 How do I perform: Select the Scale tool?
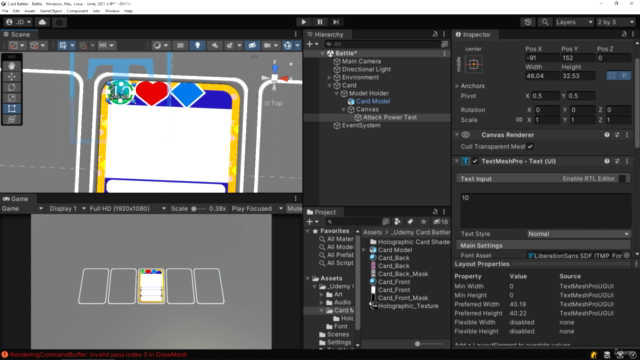(11, 98)
